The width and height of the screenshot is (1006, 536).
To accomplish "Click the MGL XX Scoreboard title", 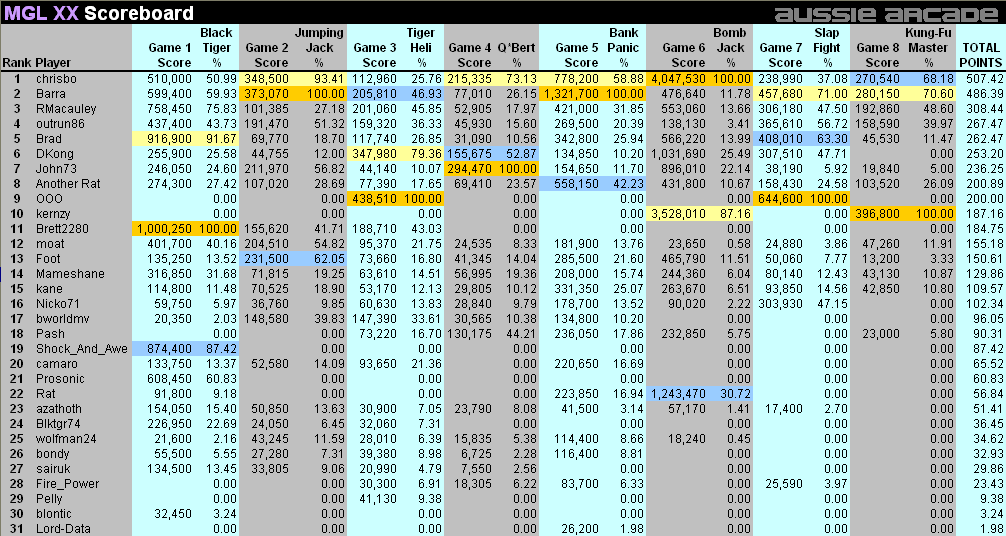I will tap(98, 14).
